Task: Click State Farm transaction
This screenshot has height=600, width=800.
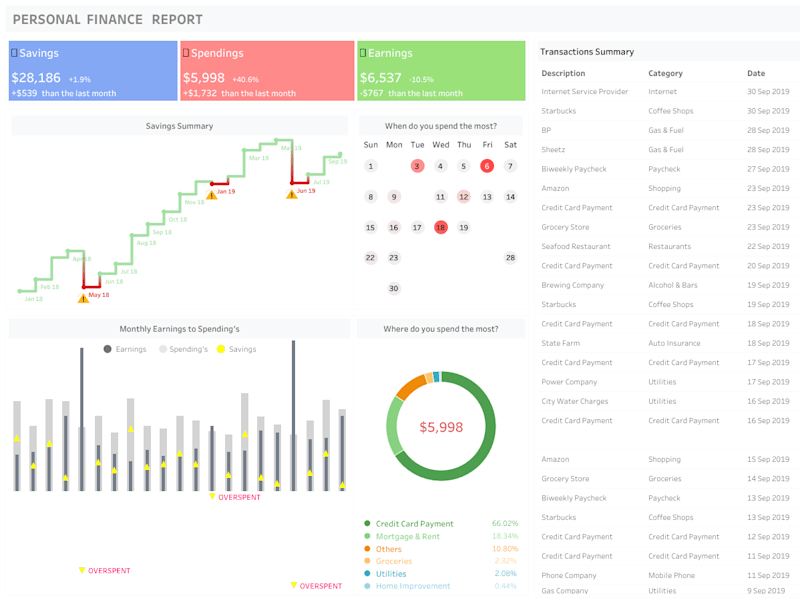Action: (560, 343)
